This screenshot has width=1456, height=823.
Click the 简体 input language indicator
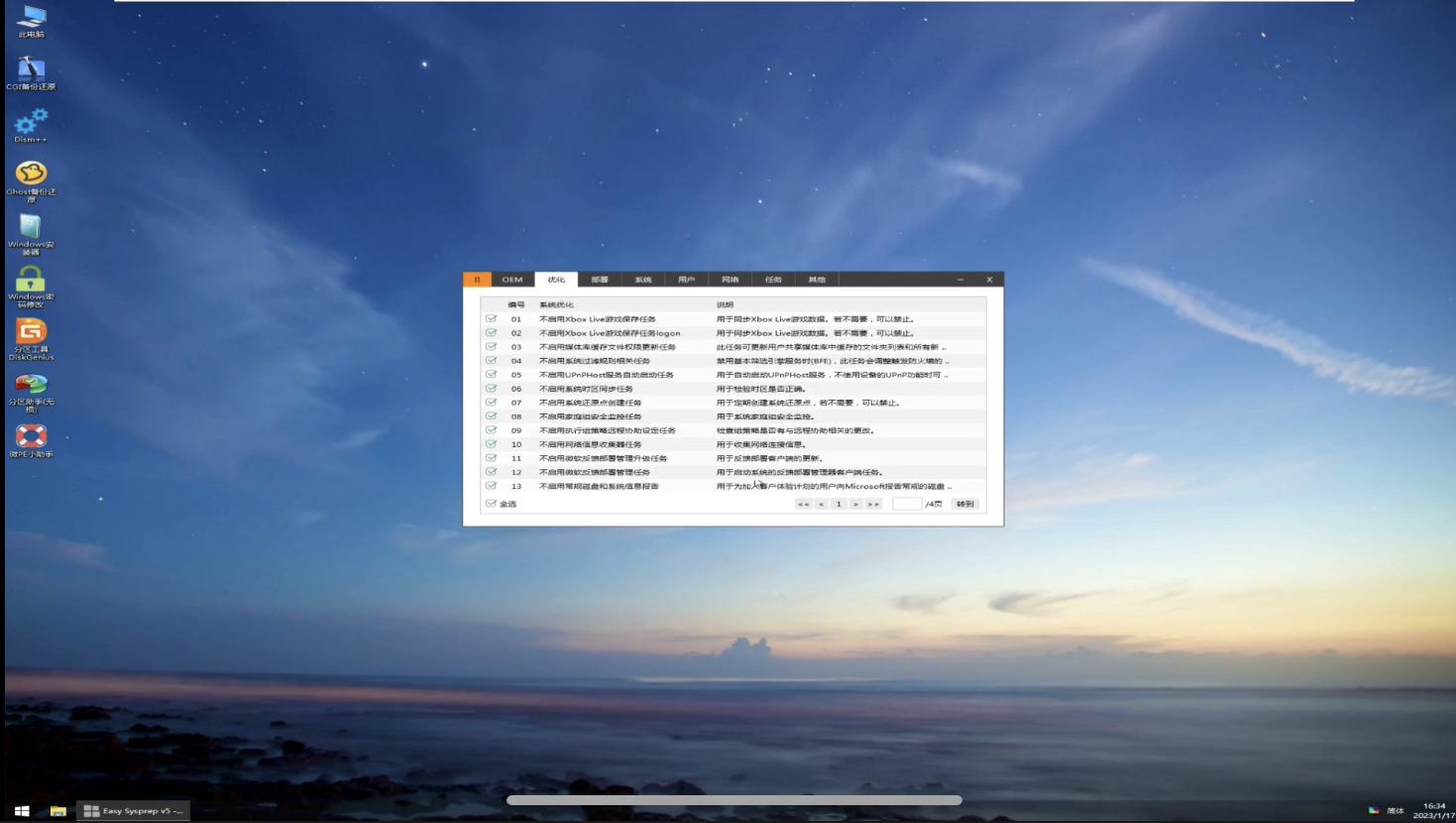pos(1396,811)
